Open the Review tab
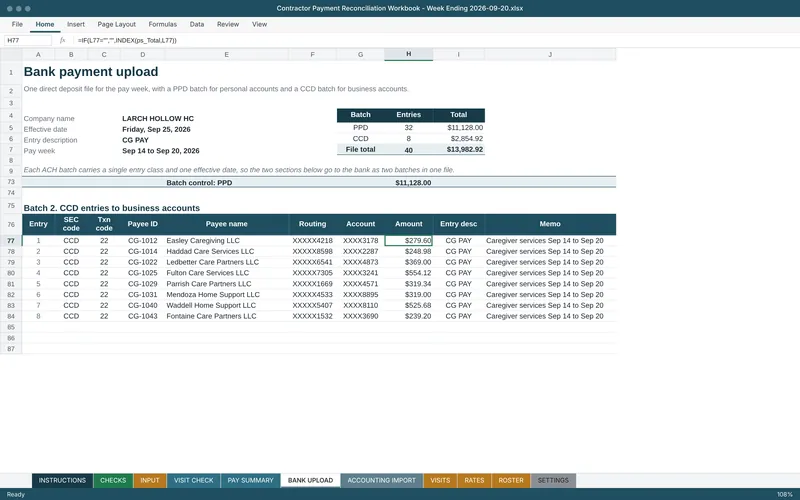 228,24
